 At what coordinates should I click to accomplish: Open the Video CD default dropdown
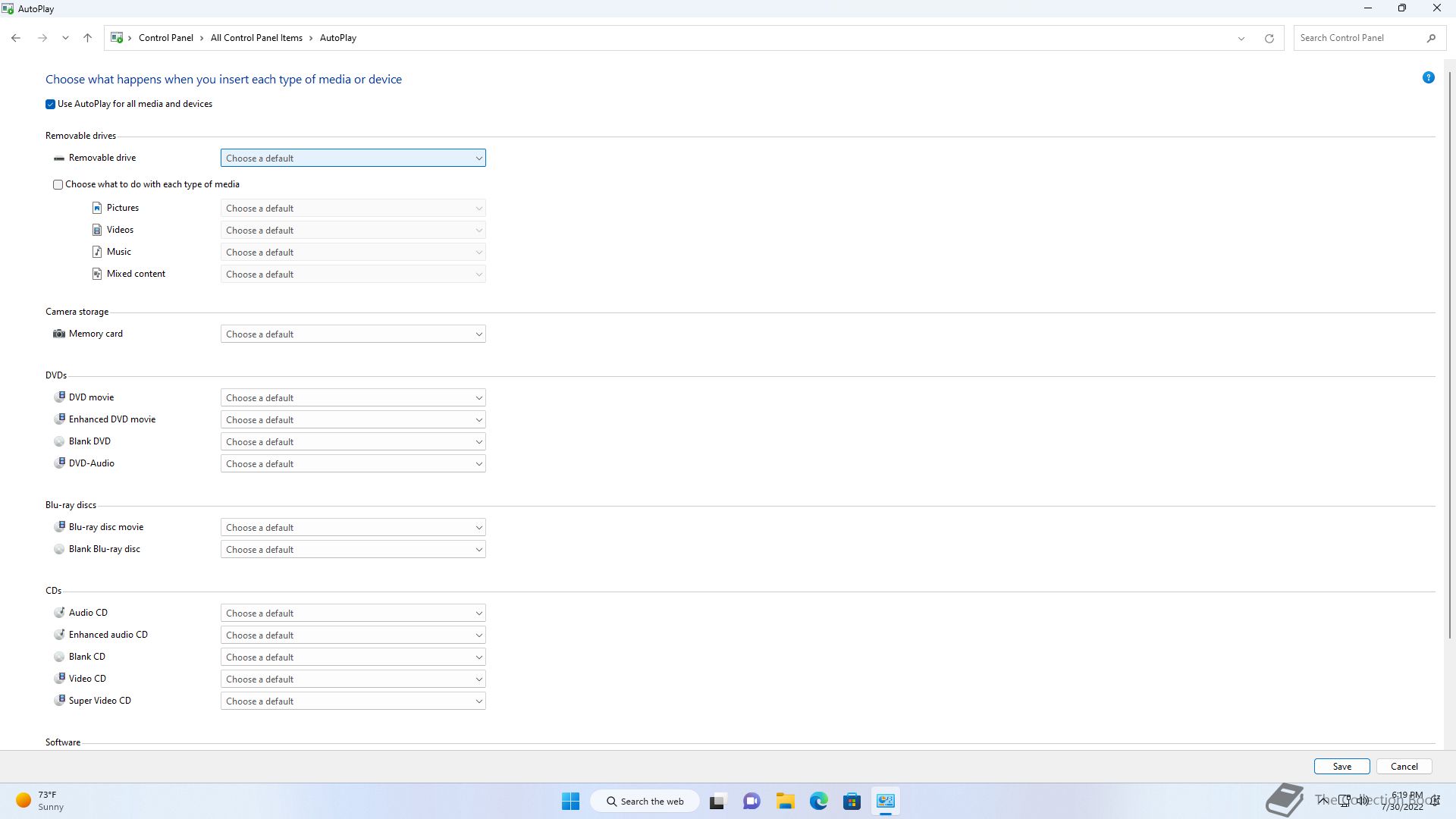pyautogui.click(x=353, y=679)
